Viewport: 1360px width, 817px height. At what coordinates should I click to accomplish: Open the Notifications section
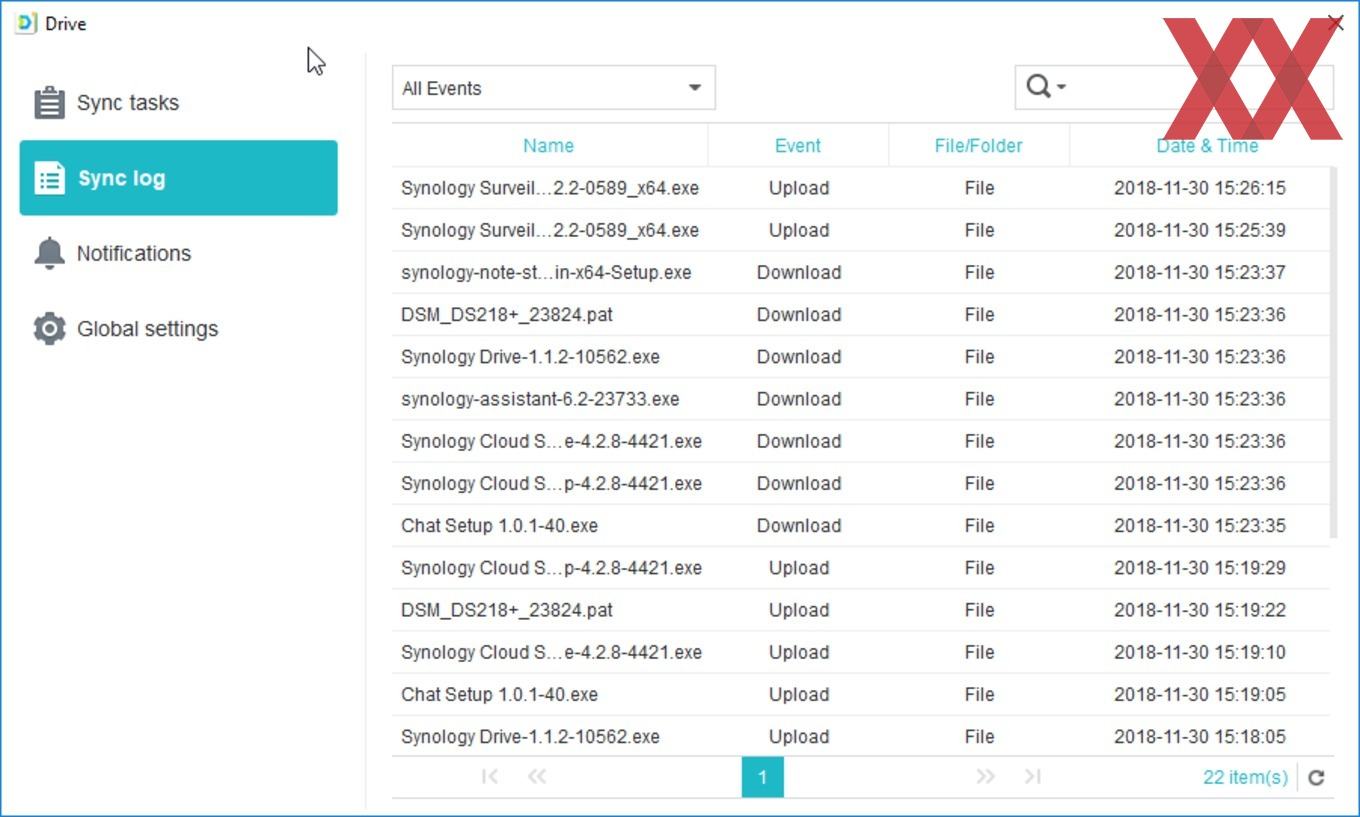133,253
